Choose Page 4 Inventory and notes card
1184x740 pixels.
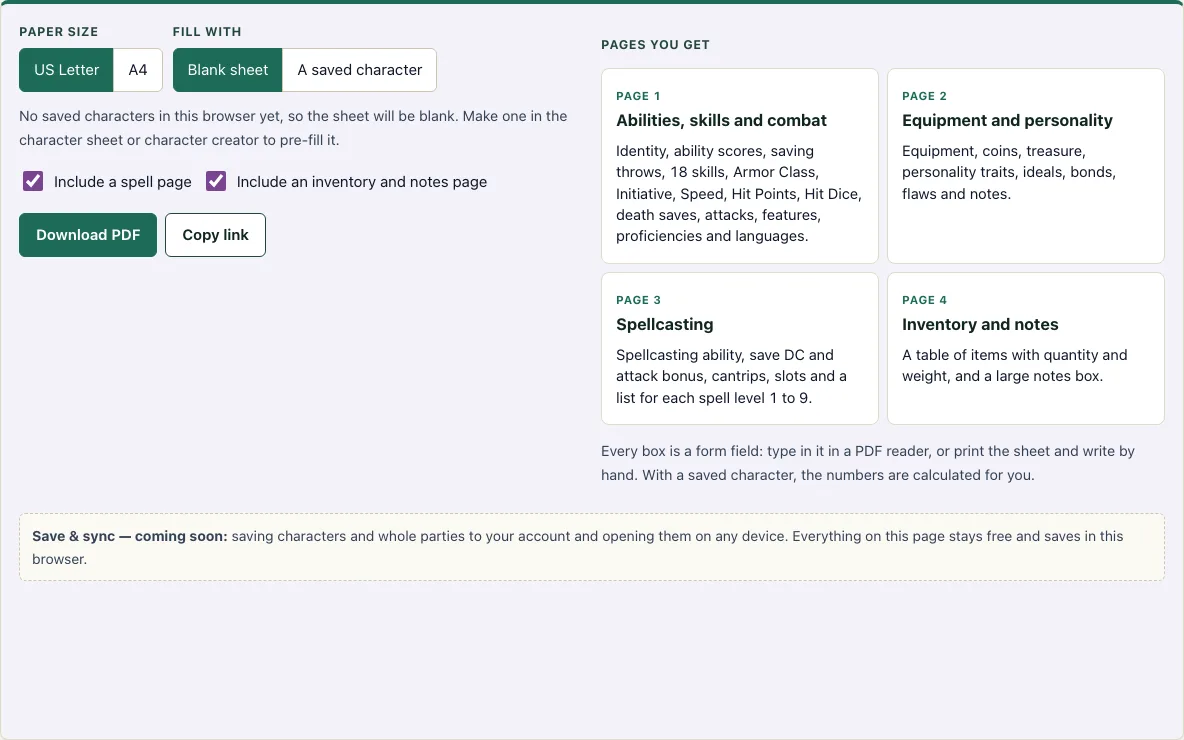[x=1025, y=349]
